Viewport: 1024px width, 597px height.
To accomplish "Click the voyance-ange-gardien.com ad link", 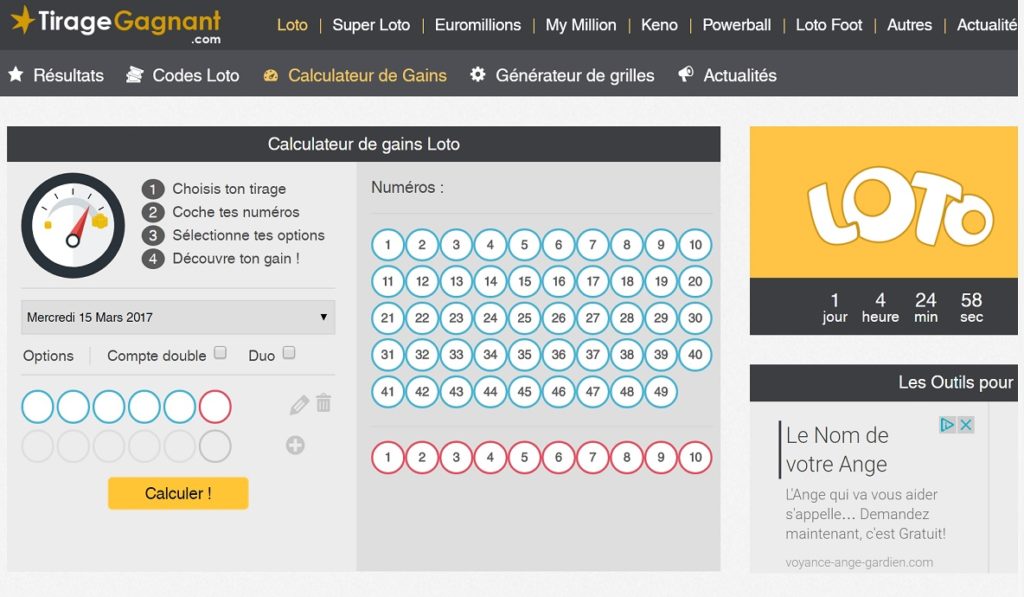I will pyautogui.click(x=859, y=562).
